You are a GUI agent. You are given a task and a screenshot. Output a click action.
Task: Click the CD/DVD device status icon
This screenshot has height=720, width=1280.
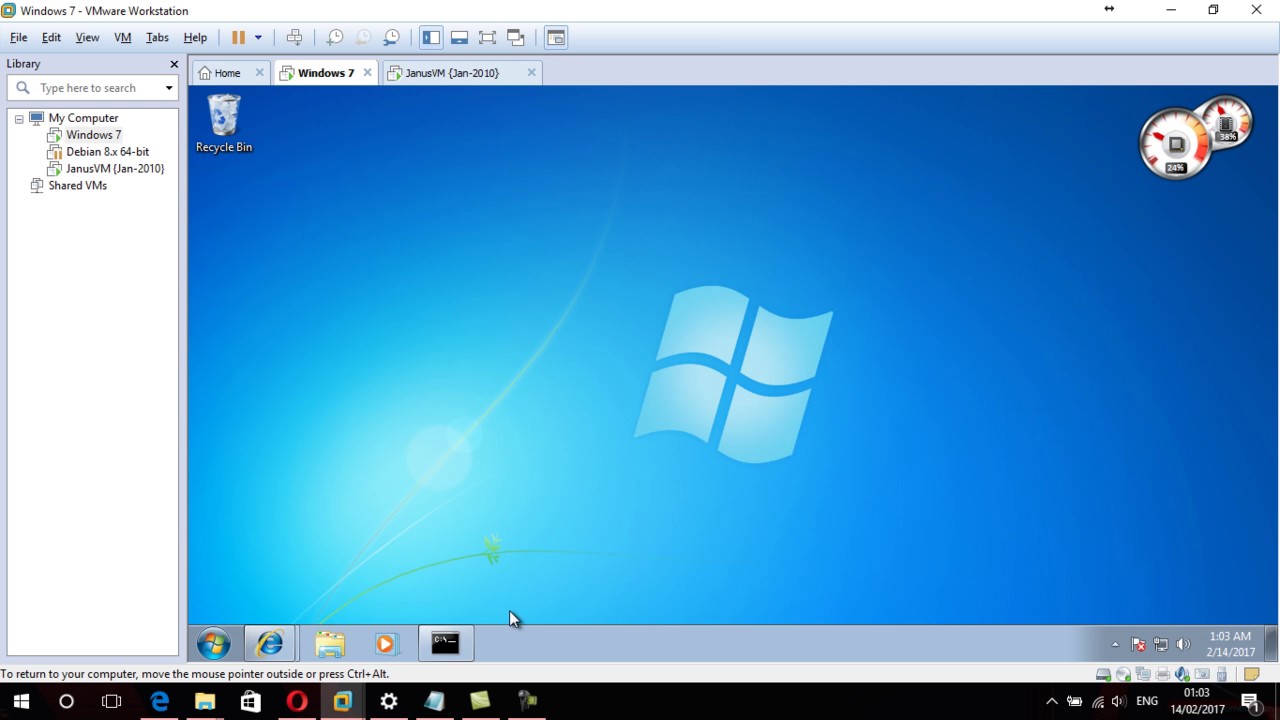pos(1123,674)
